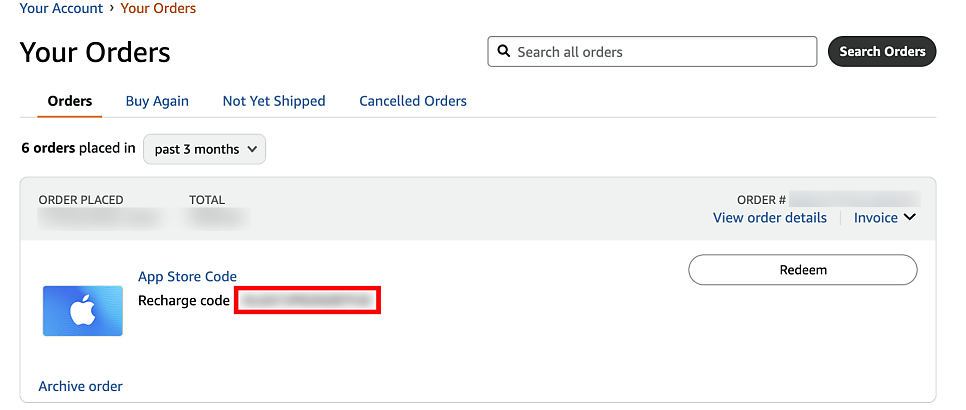Focus the Search all orders field
966x410 pixels.
(x=652, y=52)
